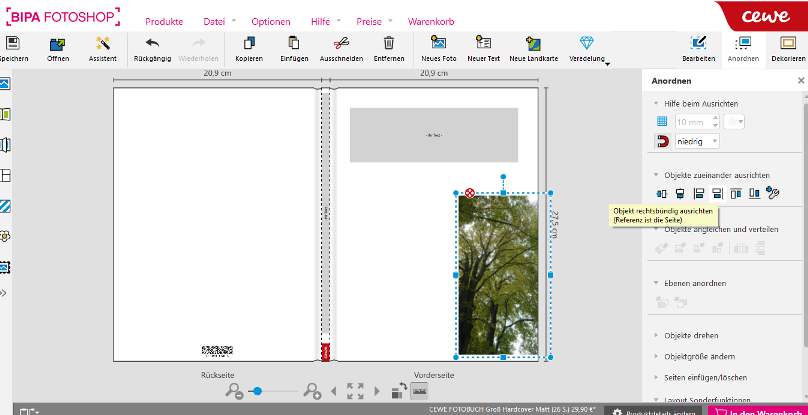Collapse Objekte zueinander ausrichten section

(x=656, y=175)
